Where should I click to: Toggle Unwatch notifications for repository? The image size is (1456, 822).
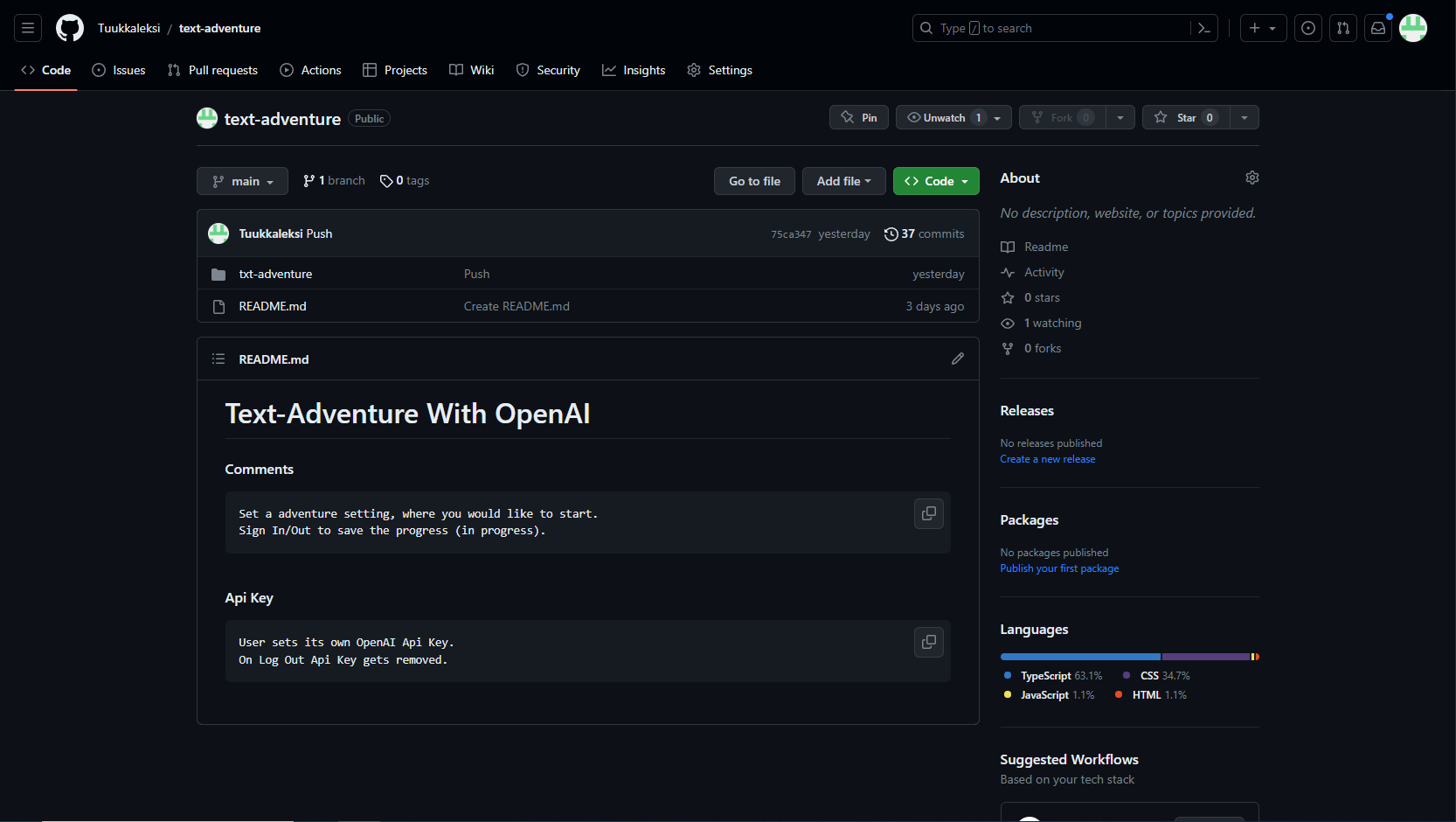[944, 117]
